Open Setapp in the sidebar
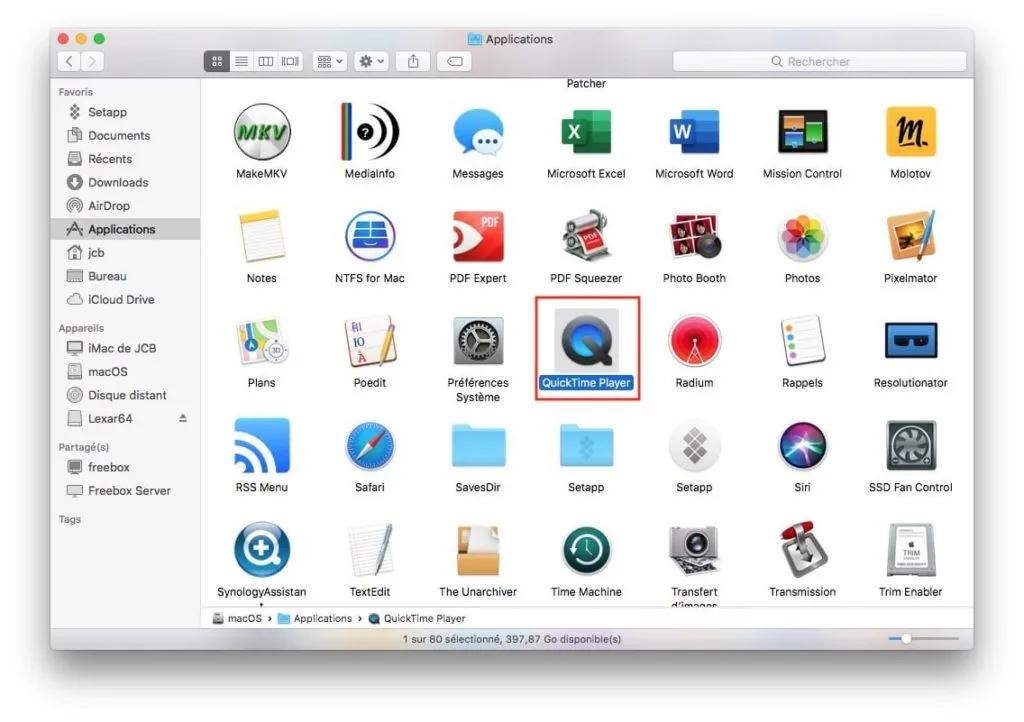This screenshot has height=722, width=1024. [x=125, y=112]
